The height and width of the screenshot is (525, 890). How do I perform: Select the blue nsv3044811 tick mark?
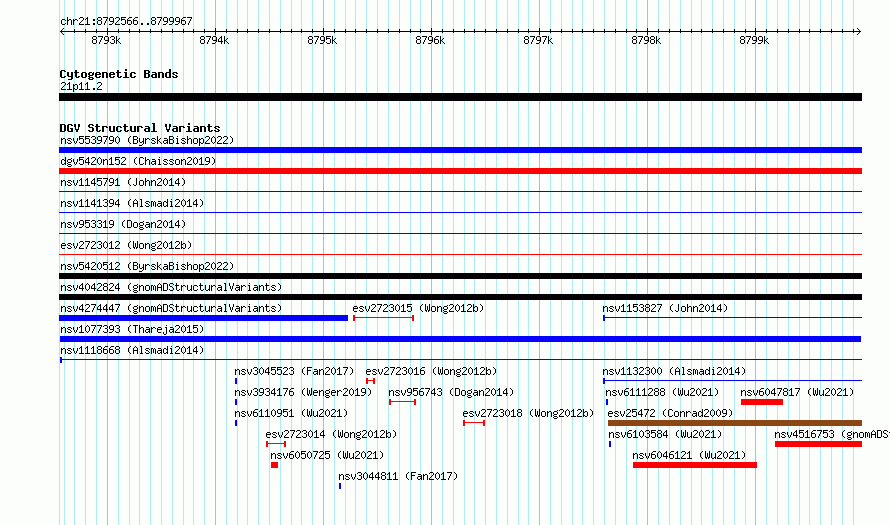340,486
